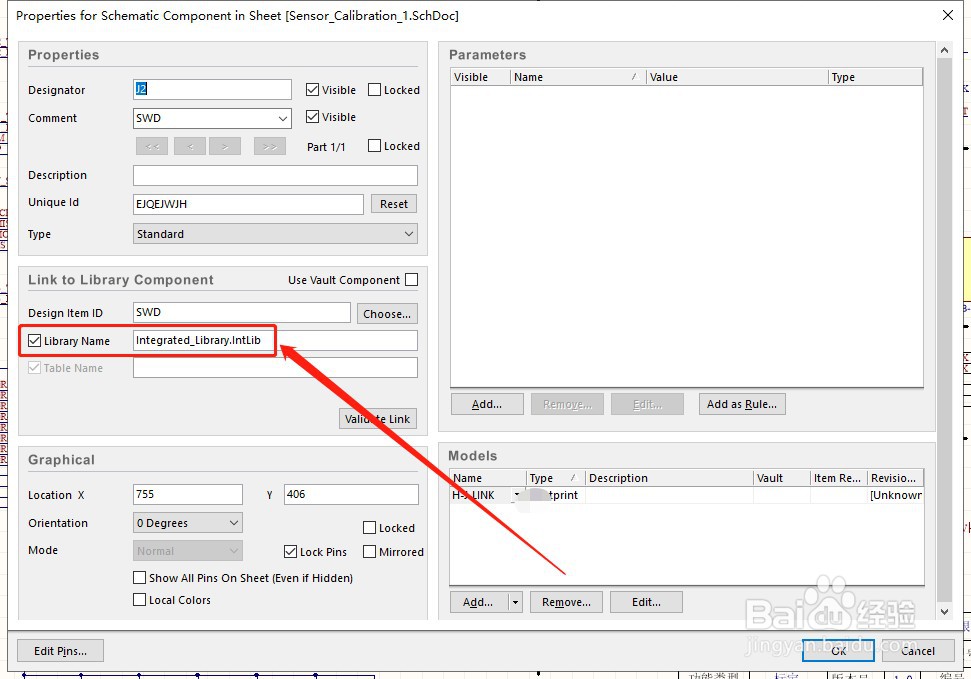Open the Orientation dropdown showing 0 Degrees
Screen dimensions: 971x679
pos(233,523)
